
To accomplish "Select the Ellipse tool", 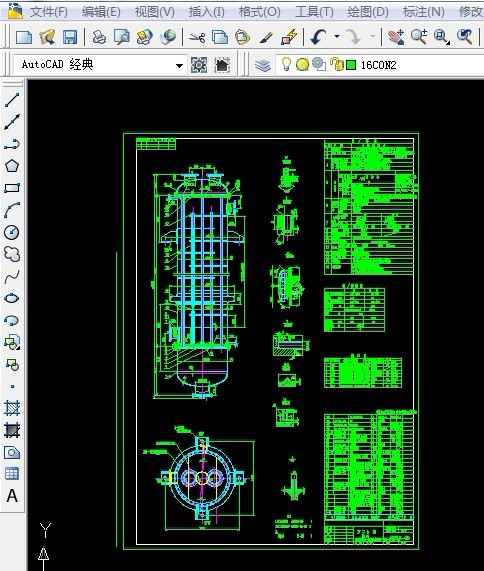I will (x=12, y=298).
